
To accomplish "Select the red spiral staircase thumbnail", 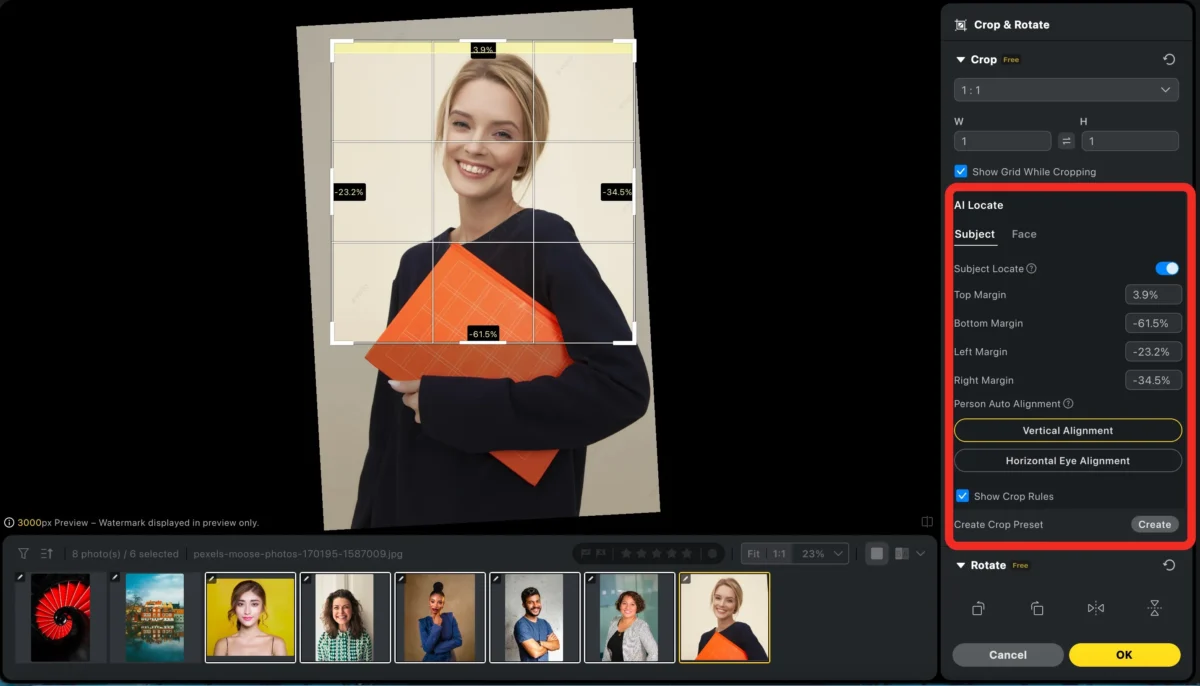I will (x=60, y=617).
